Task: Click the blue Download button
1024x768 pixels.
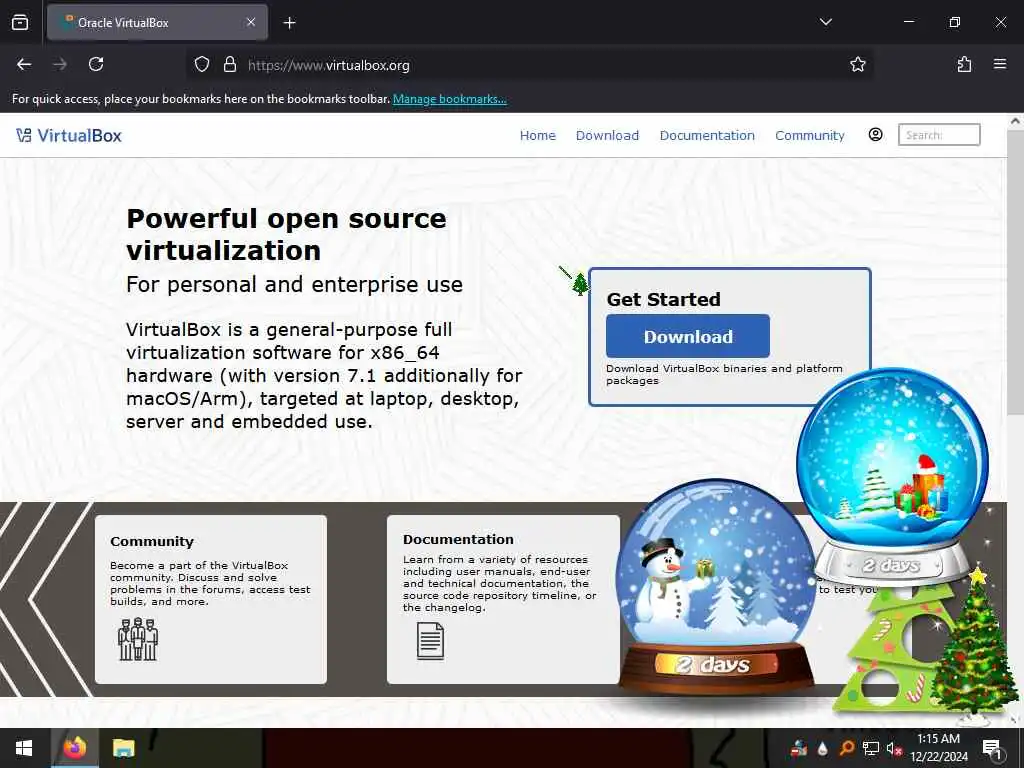Action: [x=688, y=336]
